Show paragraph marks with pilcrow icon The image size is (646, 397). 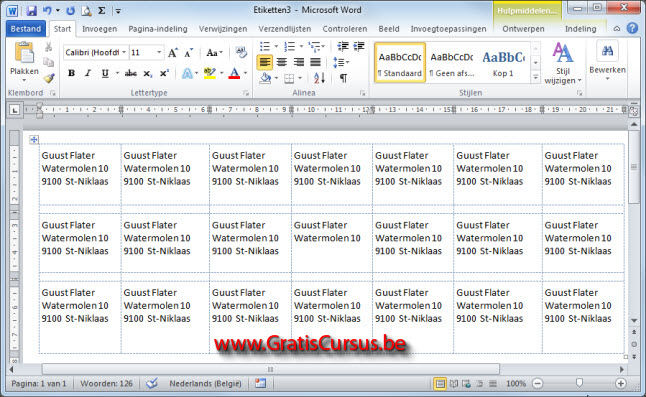(x=343, y=78)
